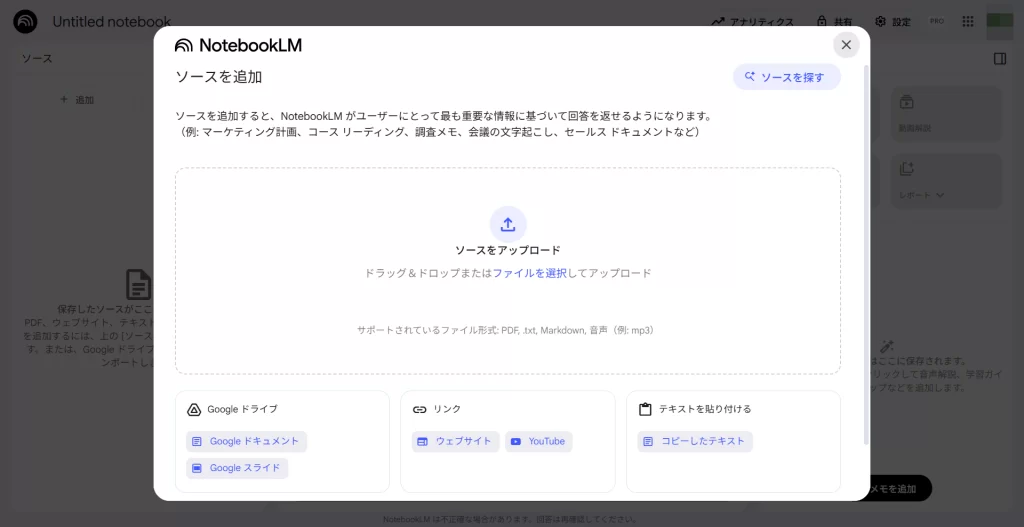Toggle the side panel layout icon
Screen dimensions: 1024x527
(x=1000, y=59)
